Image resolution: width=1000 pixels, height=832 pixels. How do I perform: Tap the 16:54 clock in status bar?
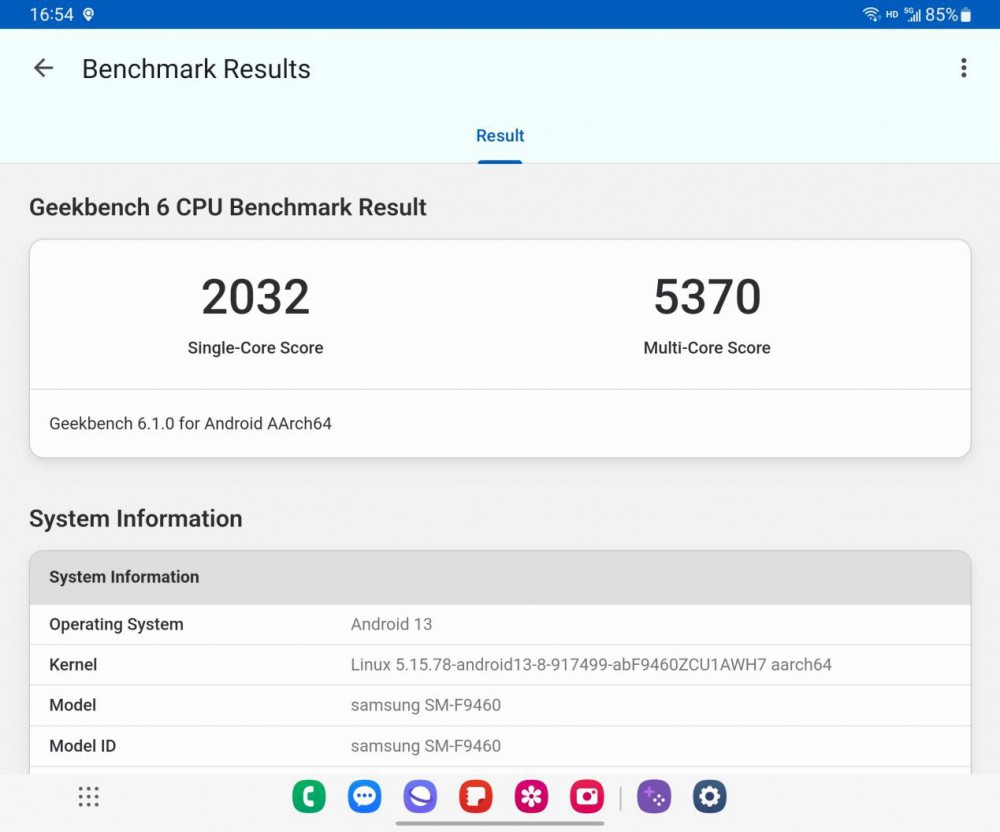52,14
